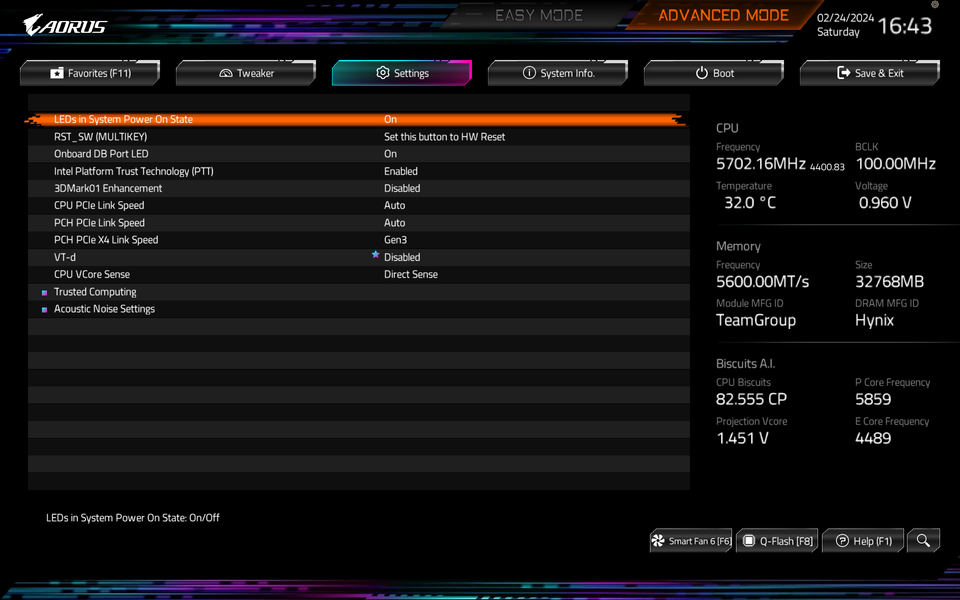Select Intel Platform Trust Technology (PTT) label

(133, 171)
